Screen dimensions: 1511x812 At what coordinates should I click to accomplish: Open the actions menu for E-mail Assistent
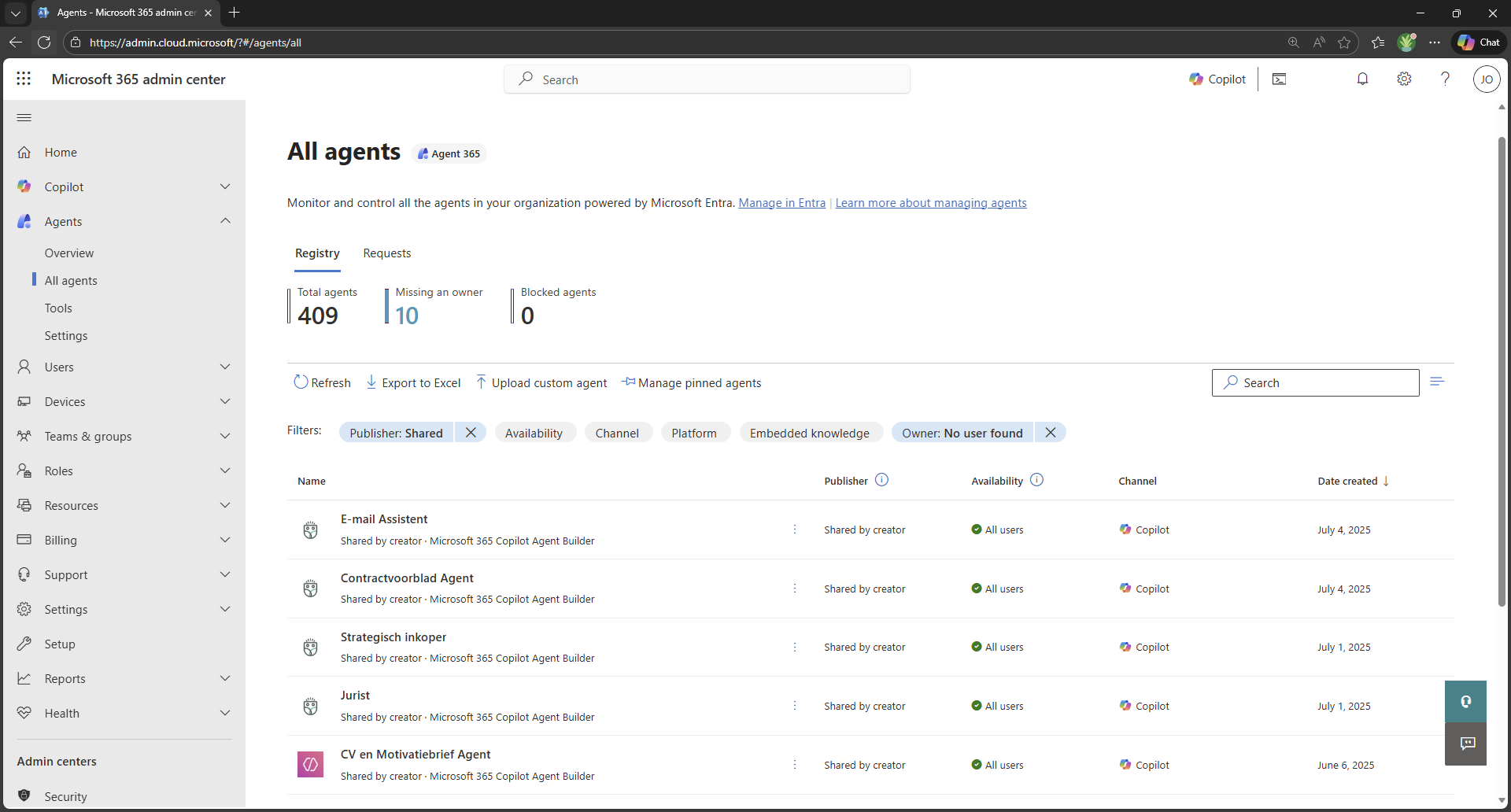point(796,530)
